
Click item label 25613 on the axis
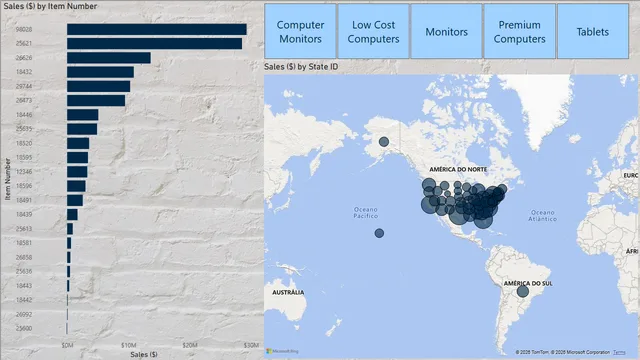(x=24, y=229)
